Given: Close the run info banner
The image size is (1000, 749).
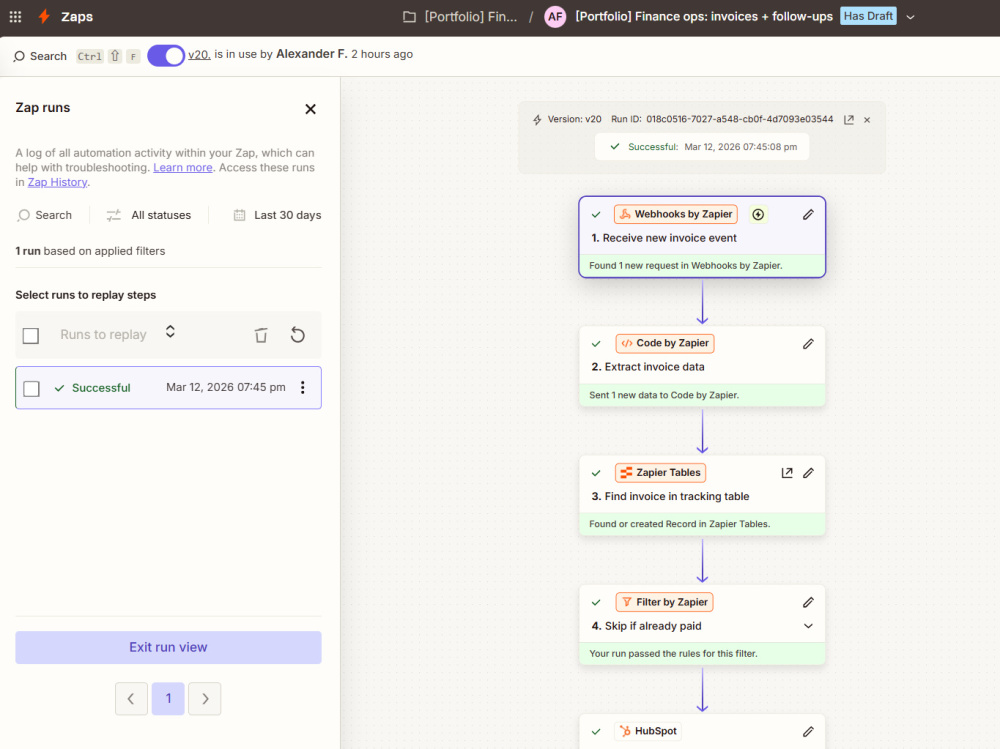Looking at the screenshot, I should click(x=867, y=120).
